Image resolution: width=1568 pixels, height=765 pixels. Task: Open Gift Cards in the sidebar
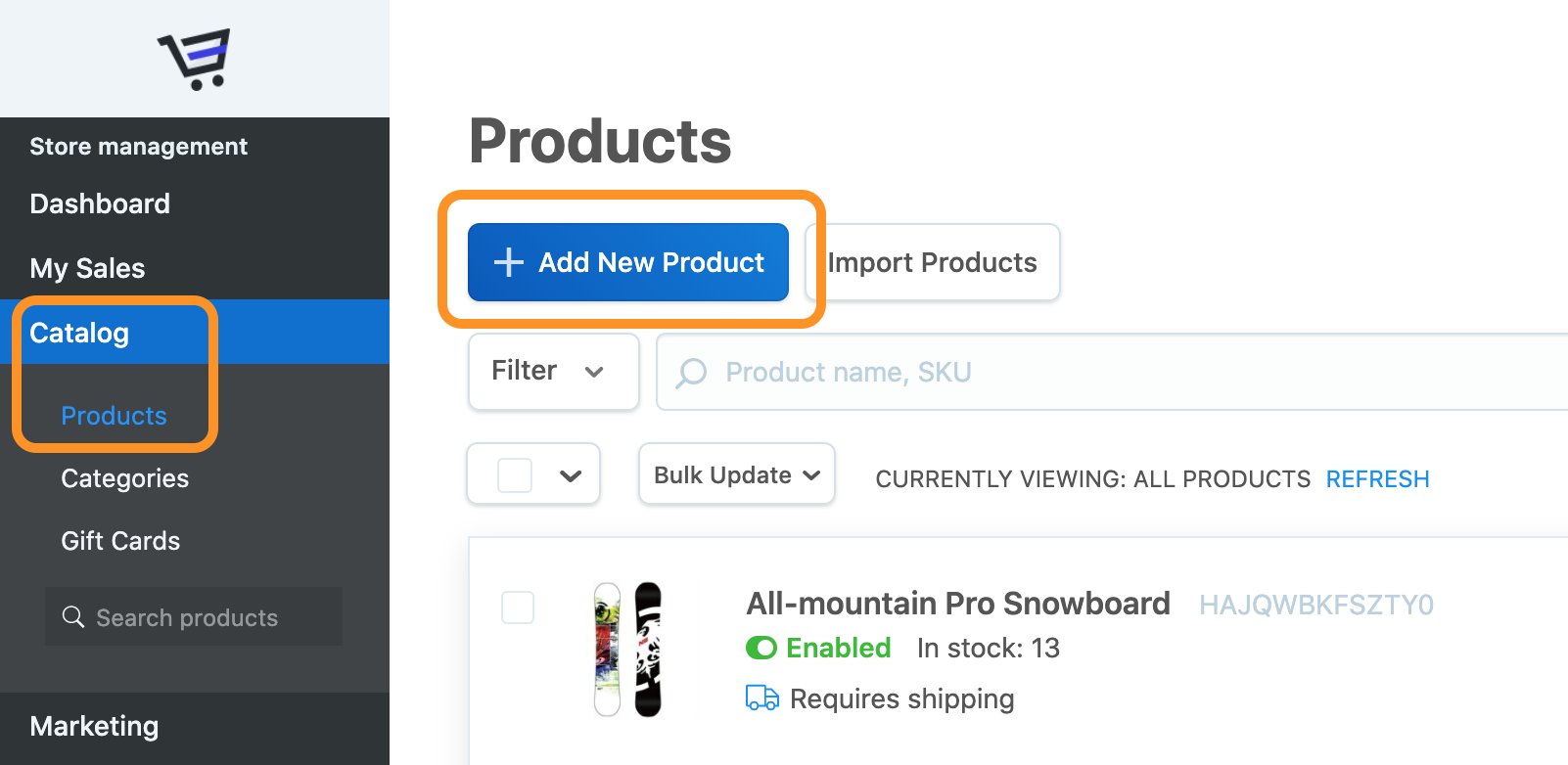coord(120,541)
